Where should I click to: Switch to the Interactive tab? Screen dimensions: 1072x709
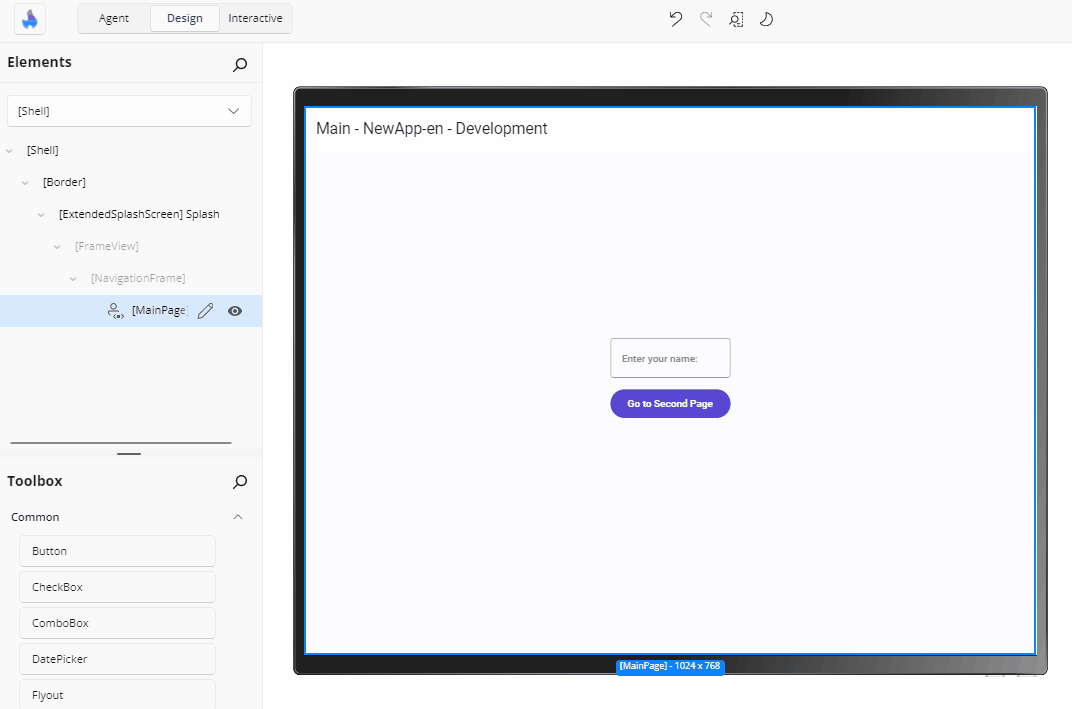(255, 18)
